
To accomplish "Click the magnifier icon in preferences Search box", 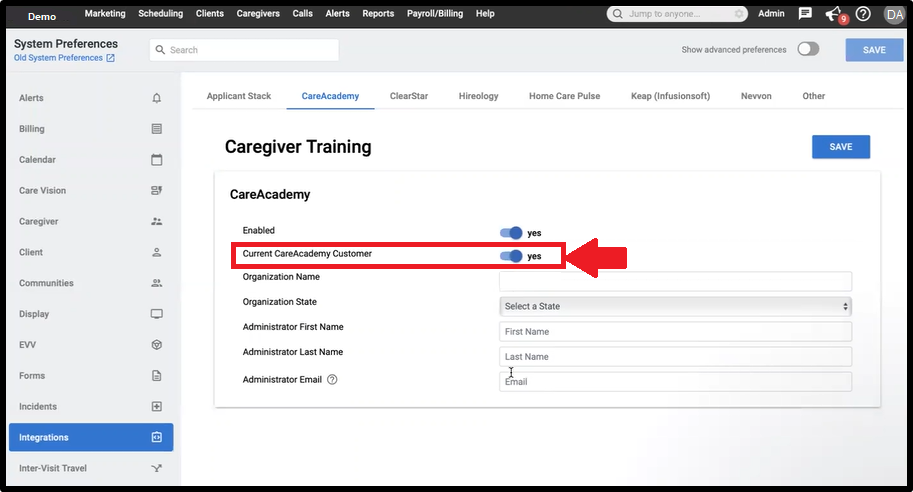I will (160, 50).
